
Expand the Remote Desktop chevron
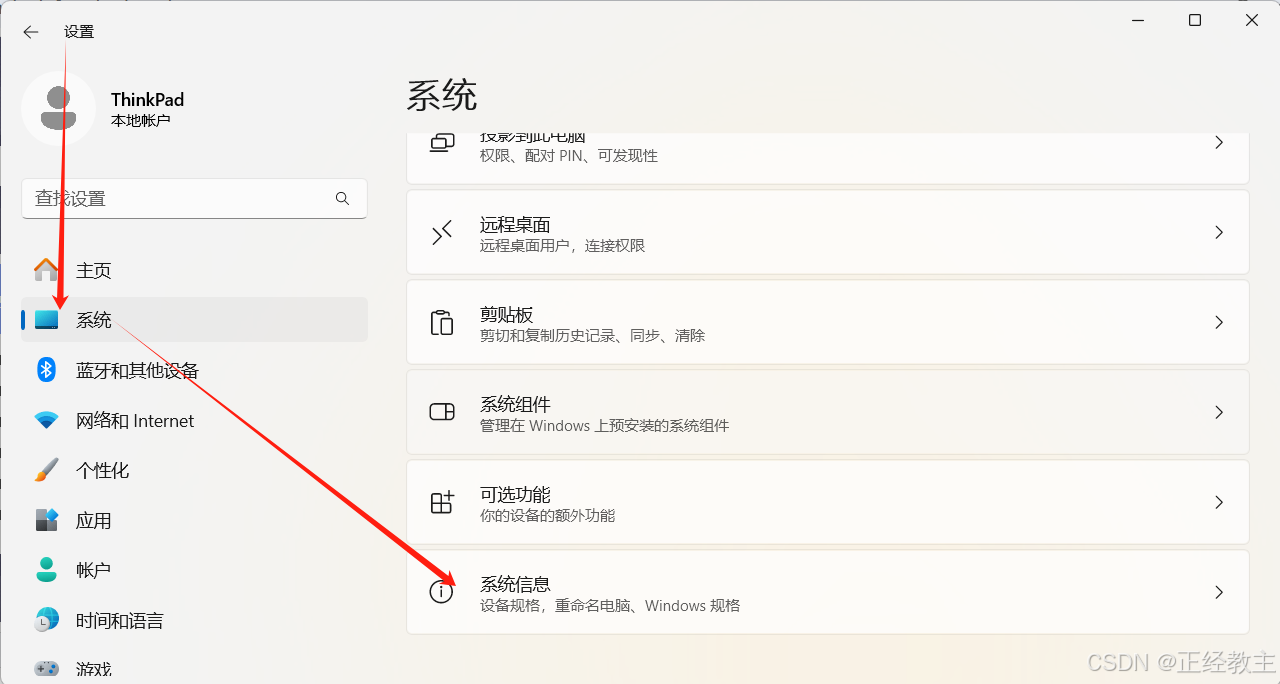[1218, 232]
